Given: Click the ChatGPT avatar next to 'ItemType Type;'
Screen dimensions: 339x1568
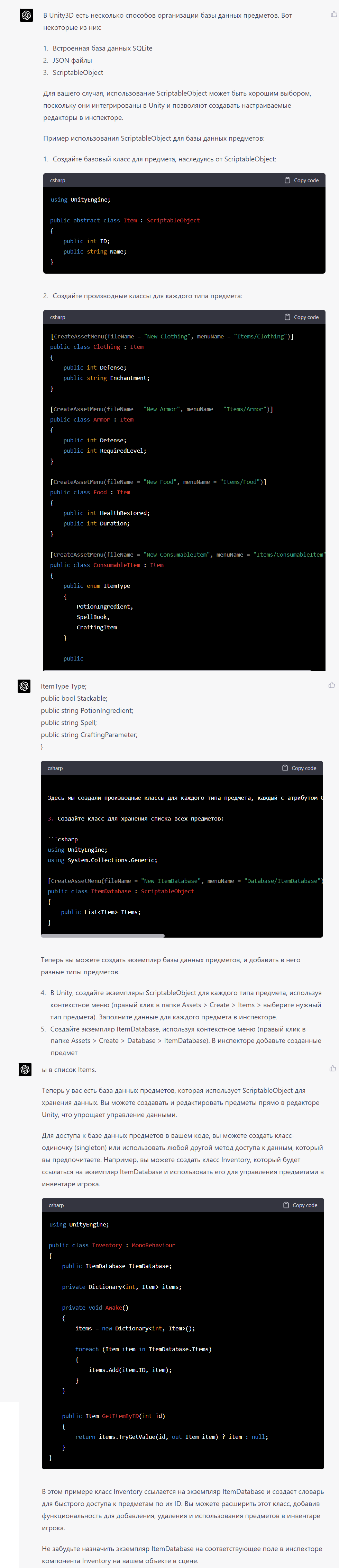Looking at the screenshot, I should (24, 686).
